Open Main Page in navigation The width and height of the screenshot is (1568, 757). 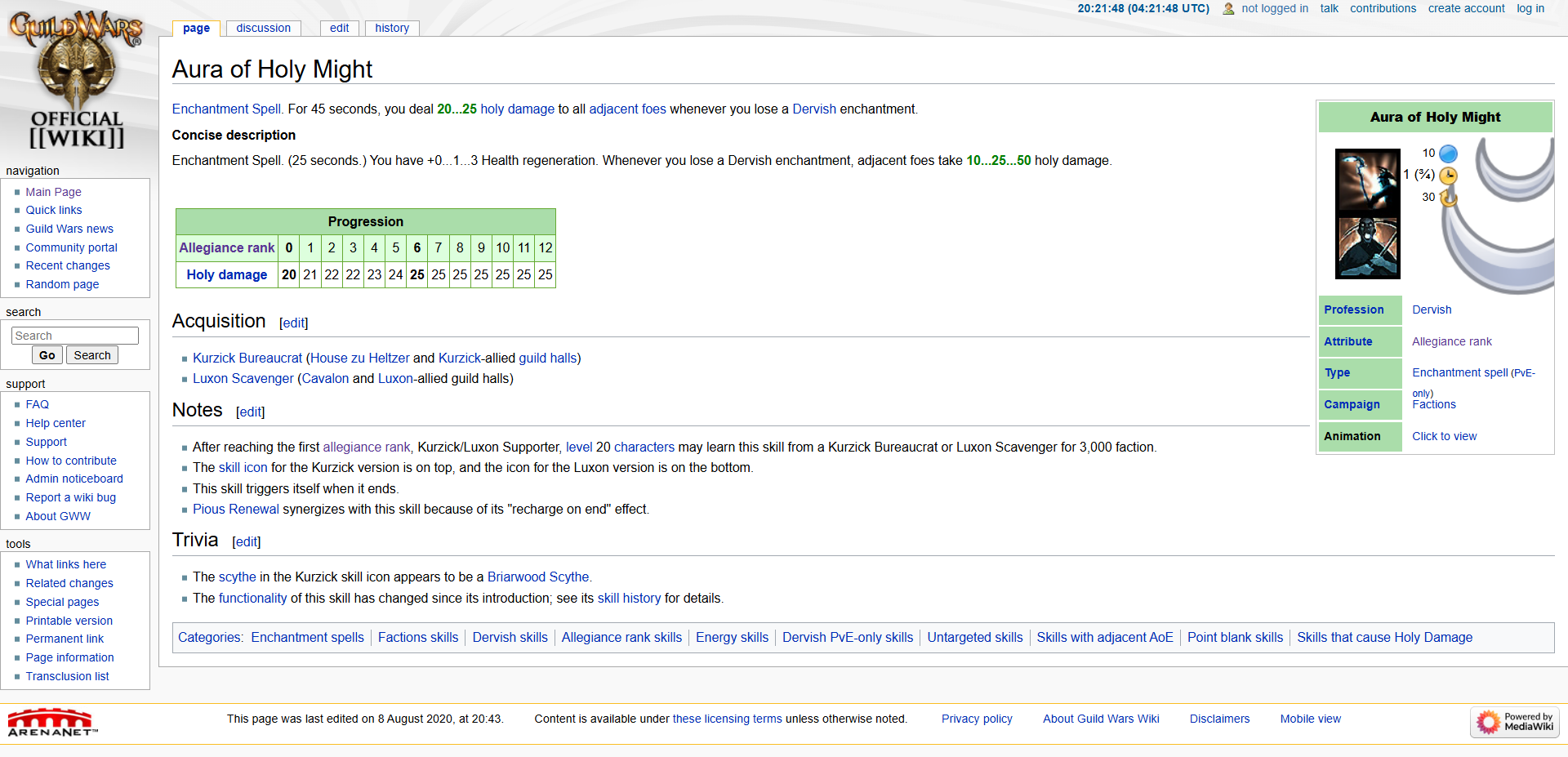click(53, 192)
